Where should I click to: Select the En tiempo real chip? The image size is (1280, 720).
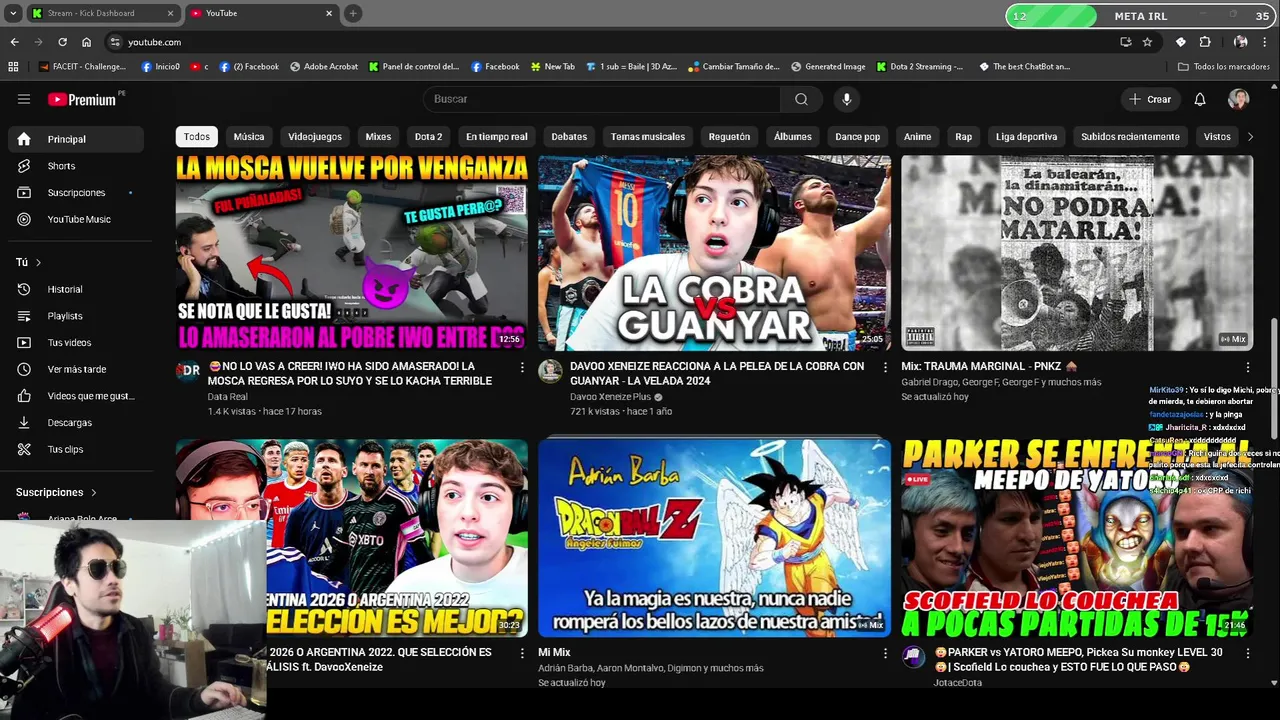click(x=496, y=136)
